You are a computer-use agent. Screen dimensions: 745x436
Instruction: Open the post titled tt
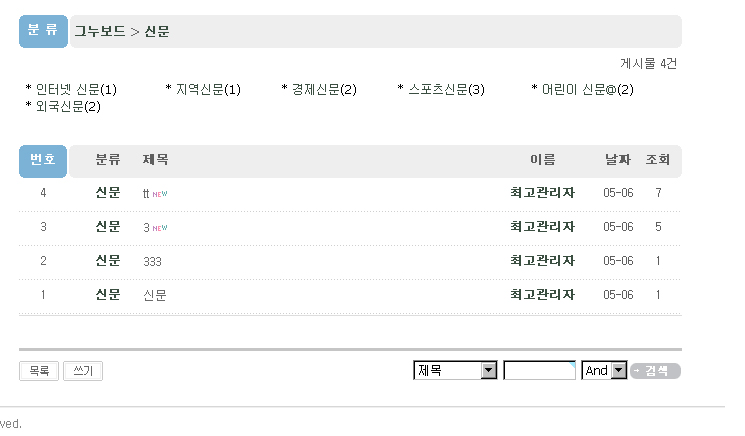(x=146, y=193)
